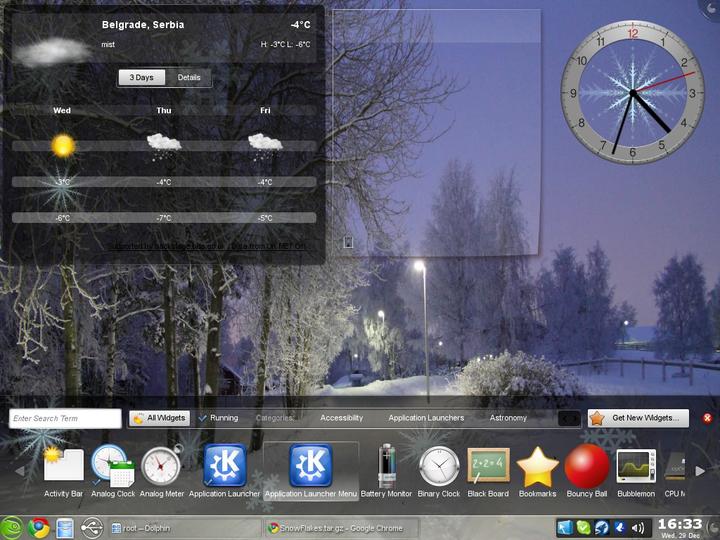Add the Bouncy Ball widget
Screen dimensions: 720x540
pos(586,472)
